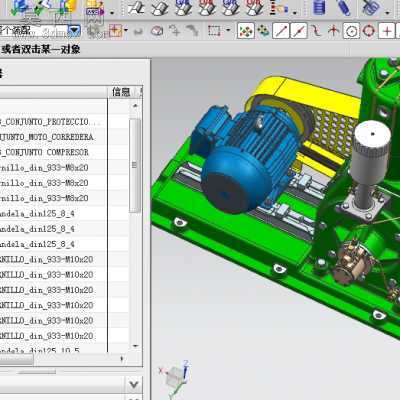This screenshot has width=400, height=400.
Task: Click the list's scroll down arrow
Action: coord(135,346)
